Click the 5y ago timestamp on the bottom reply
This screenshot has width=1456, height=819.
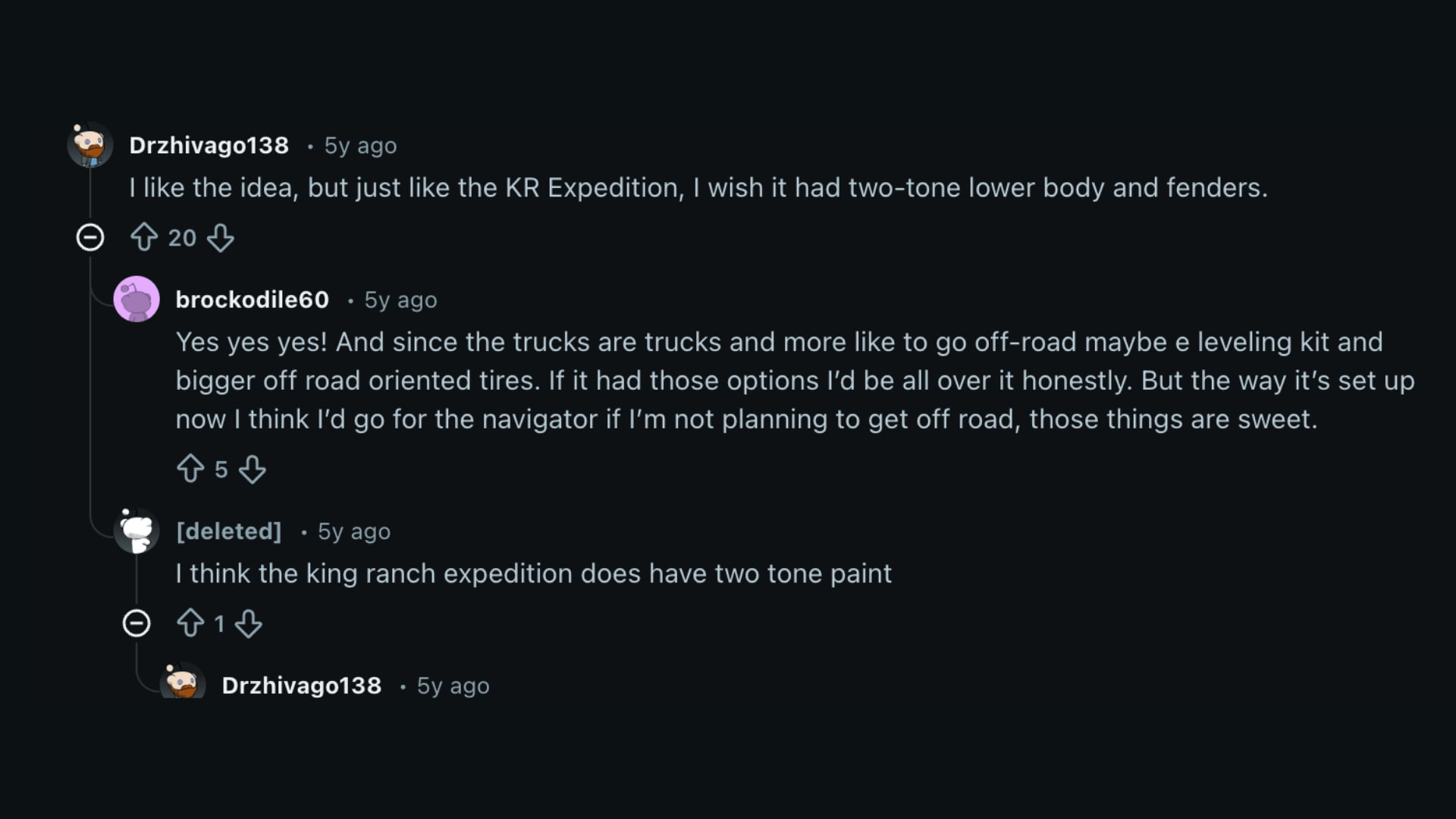point(452,686)
